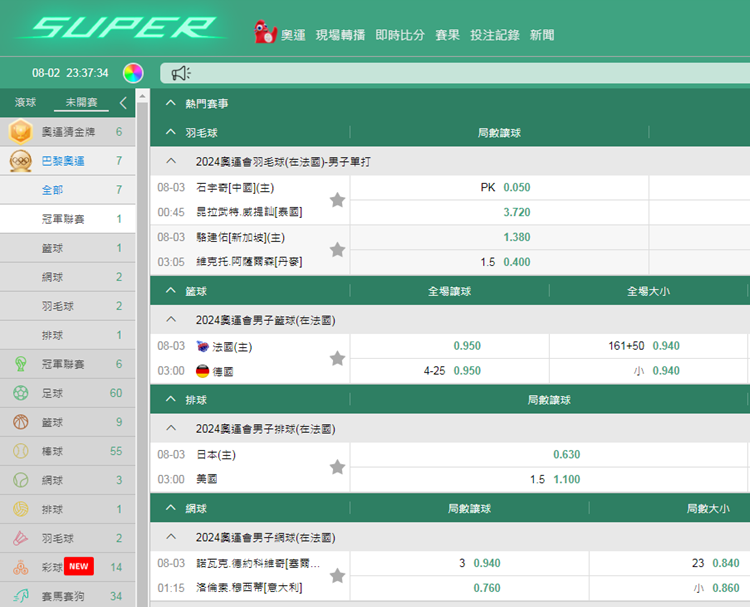Click the 冠軍聯賽 trophy sidebar icon

[x=21, y=364]
